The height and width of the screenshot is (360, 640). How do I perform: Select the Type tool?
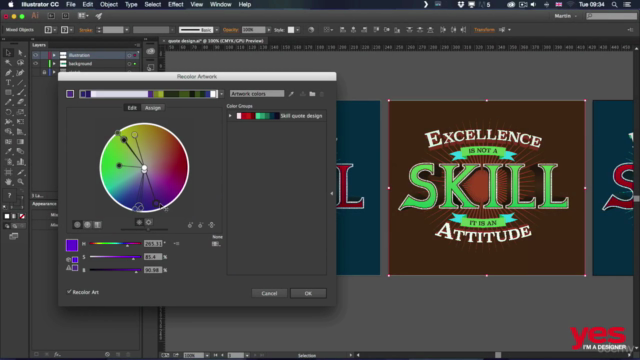(8, 82)
